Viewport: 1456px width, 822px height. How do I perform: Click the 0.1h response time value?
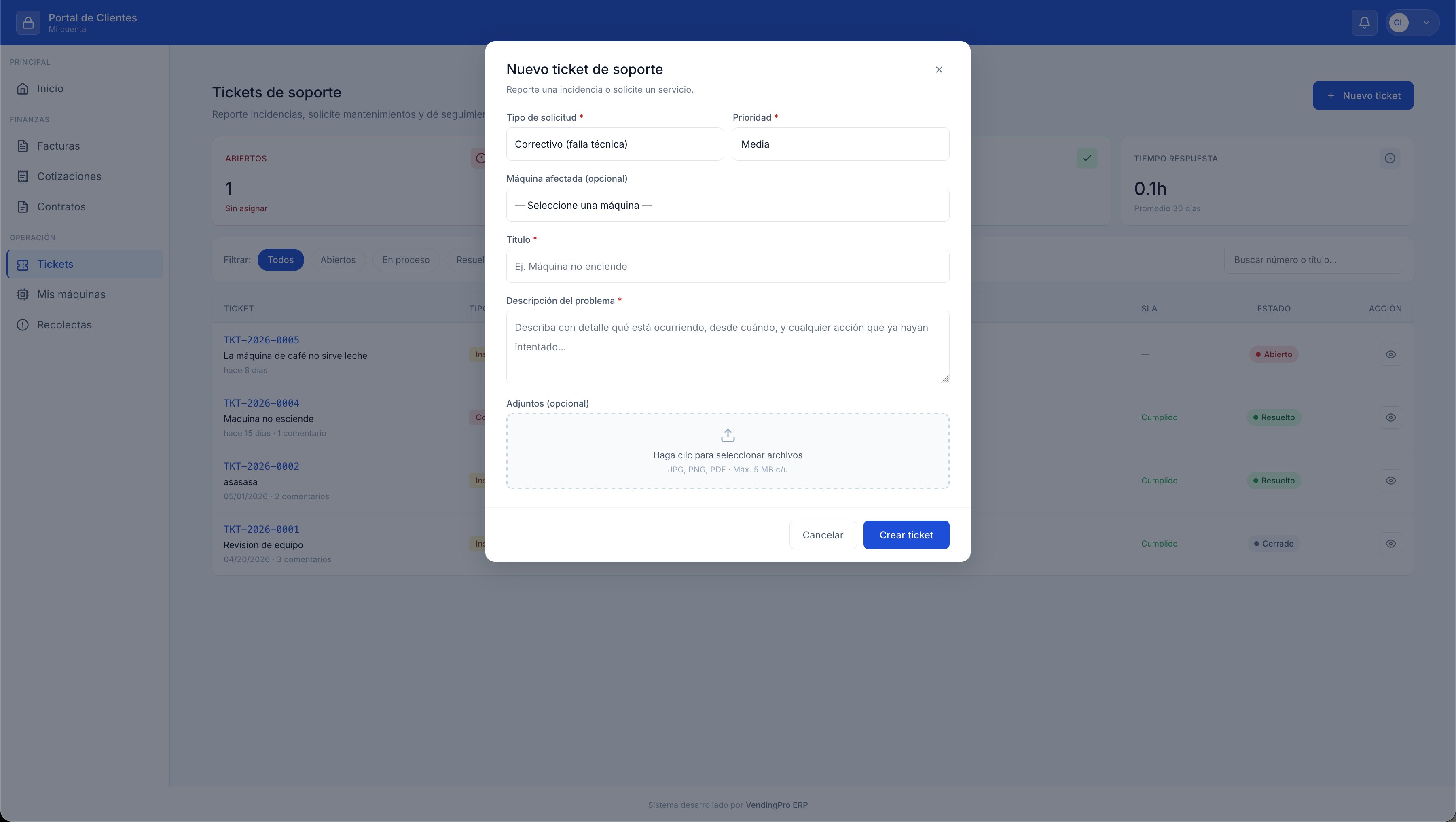1150,188
